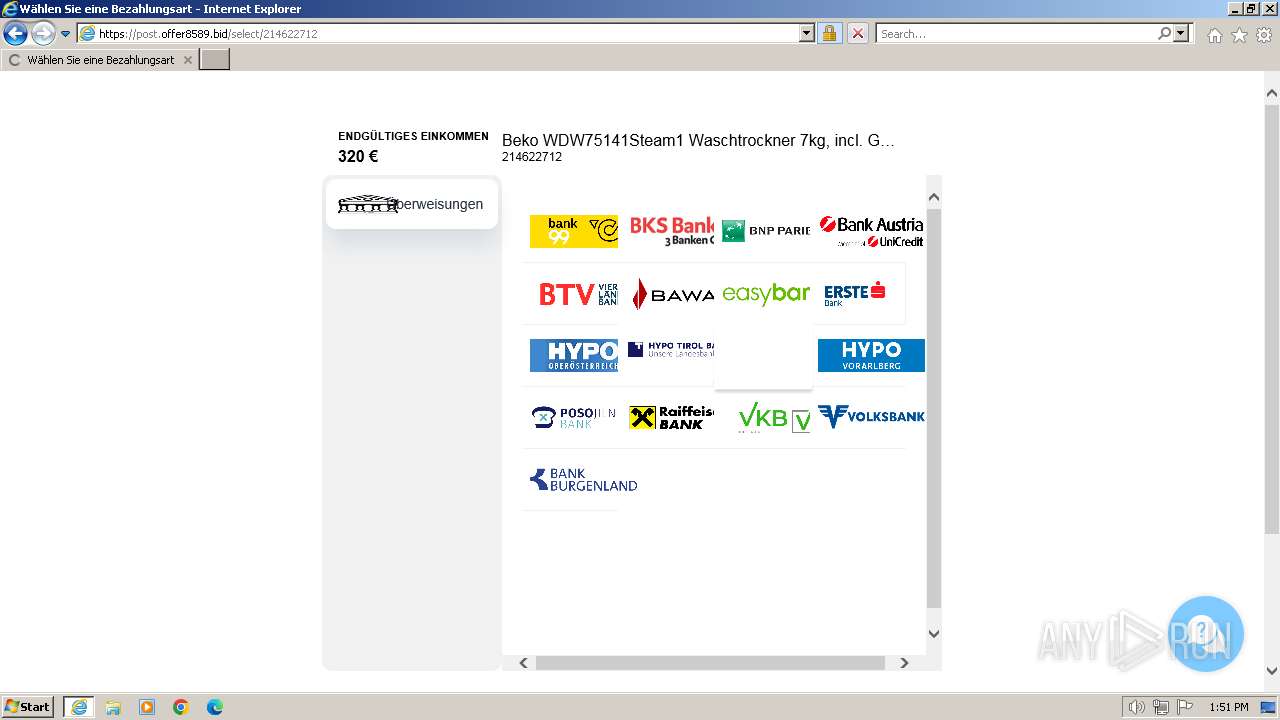This screenshot has width=1280, height=720.
Task: Open the Überweisungen payment tab
Action: click(x=411, y=204)
